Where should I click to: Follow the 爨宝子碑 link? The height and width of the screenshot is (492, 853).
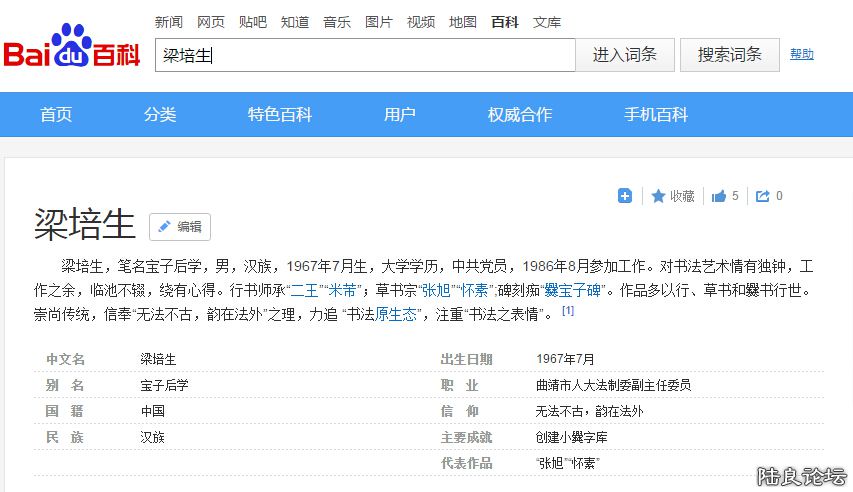[x=572, y=290]
